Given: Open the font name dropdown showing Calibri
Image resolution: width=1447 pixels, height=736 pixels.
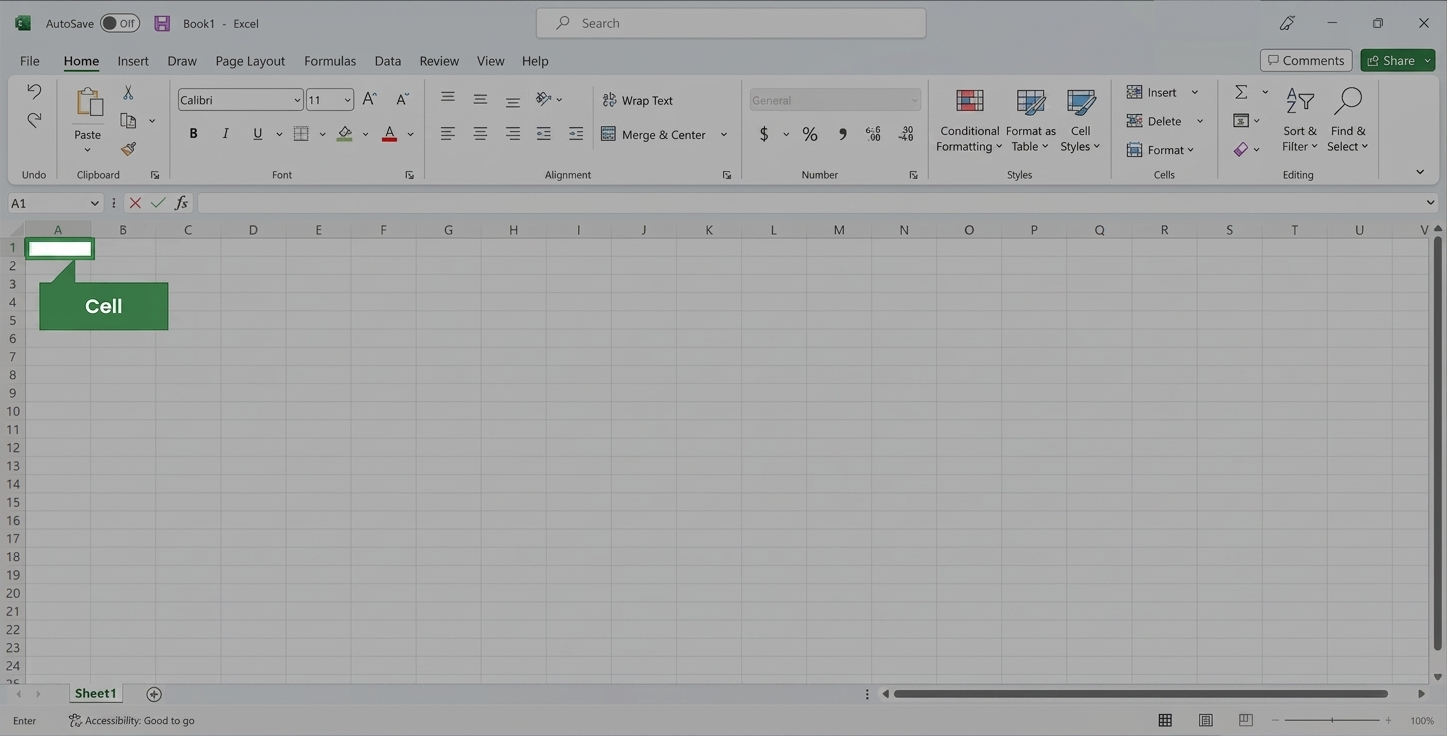Looking at the screenshot, I should click(x=297, y=100).
